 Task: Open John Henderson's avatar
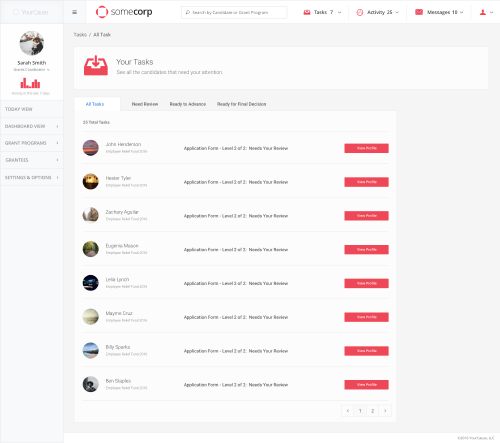point(91,148)
